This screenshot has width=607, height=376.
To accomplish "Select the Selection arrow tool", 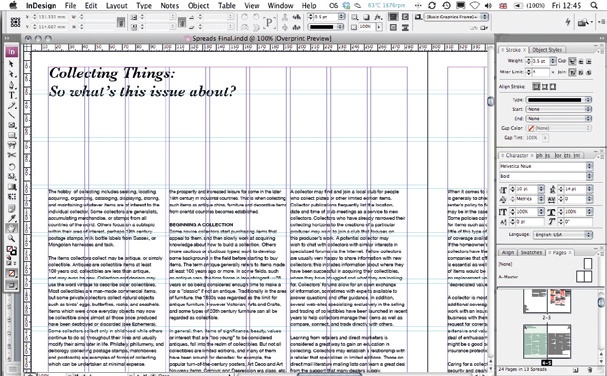I will [12, 64].
